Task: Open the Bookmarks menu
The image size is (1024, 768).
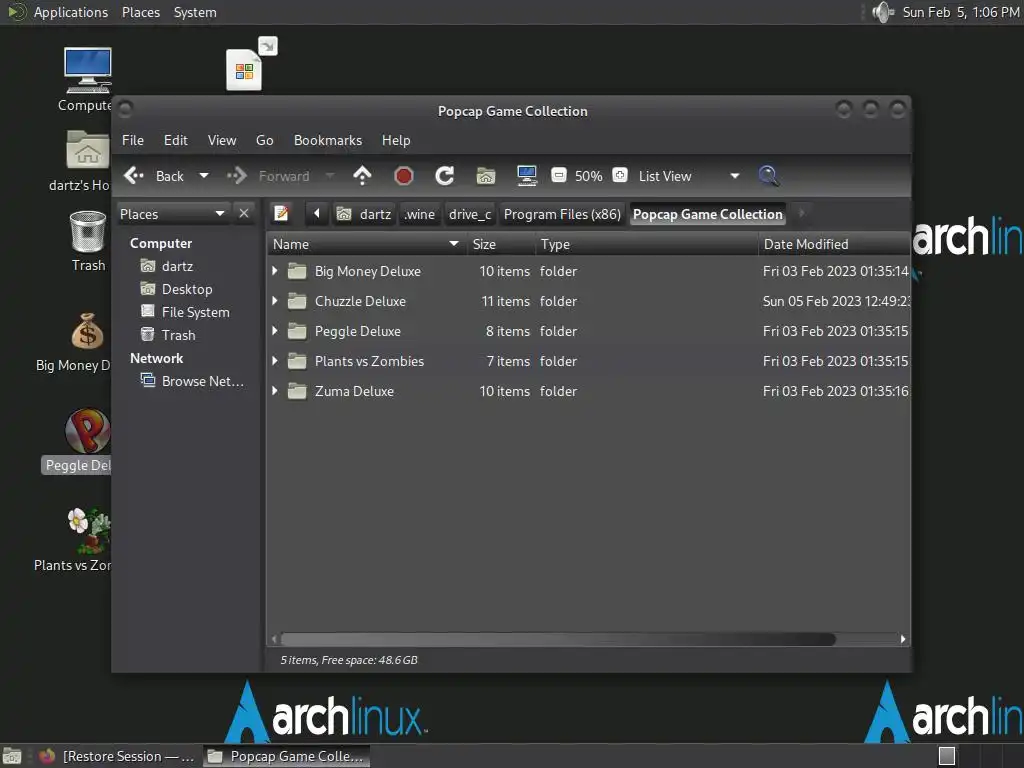Action: coord(328,140)
